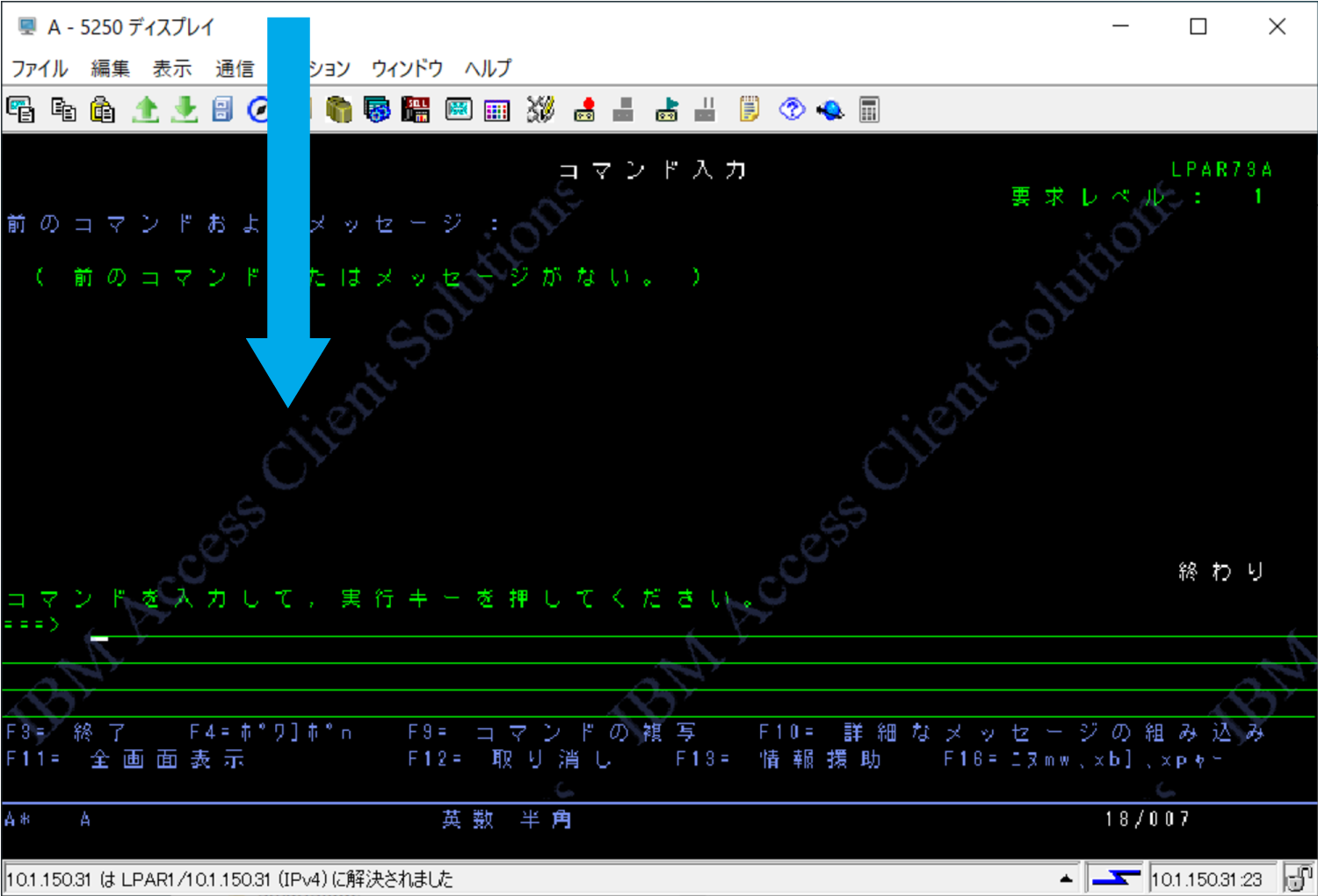Click the blue globe toolbar icon

pos(830,110)
